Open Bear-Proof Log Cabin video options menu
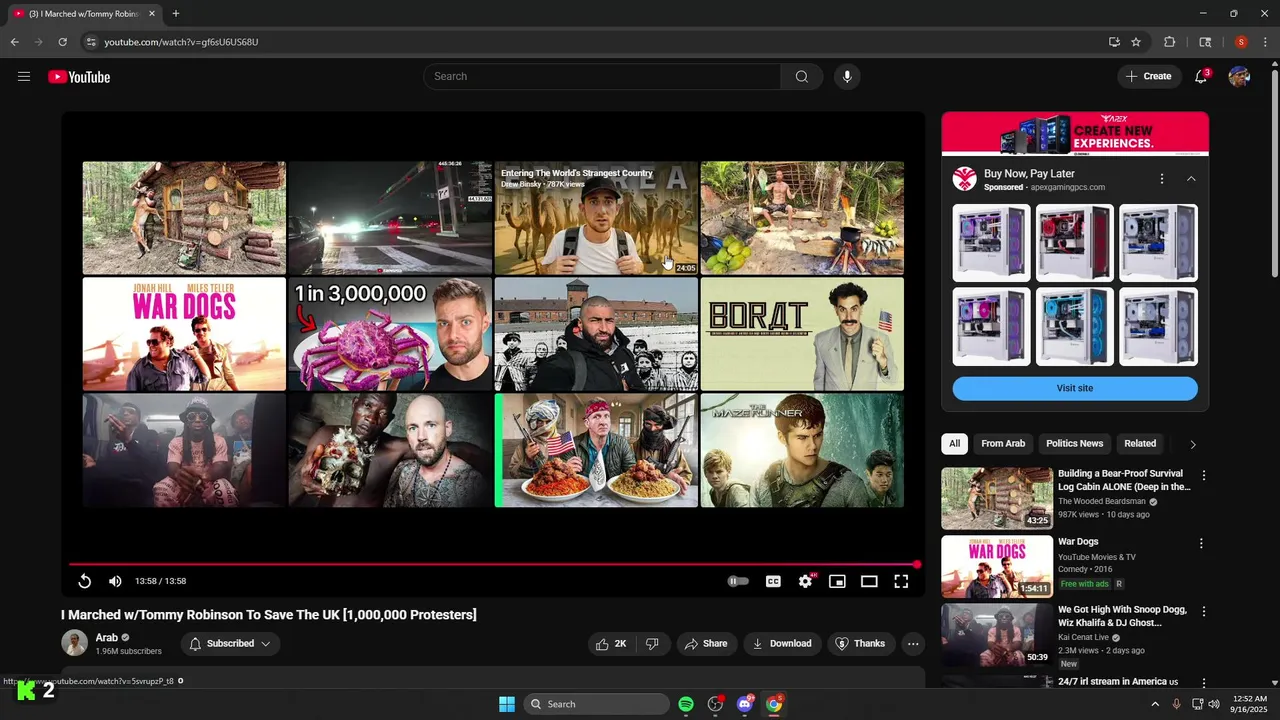 (x=1203, y=476)
